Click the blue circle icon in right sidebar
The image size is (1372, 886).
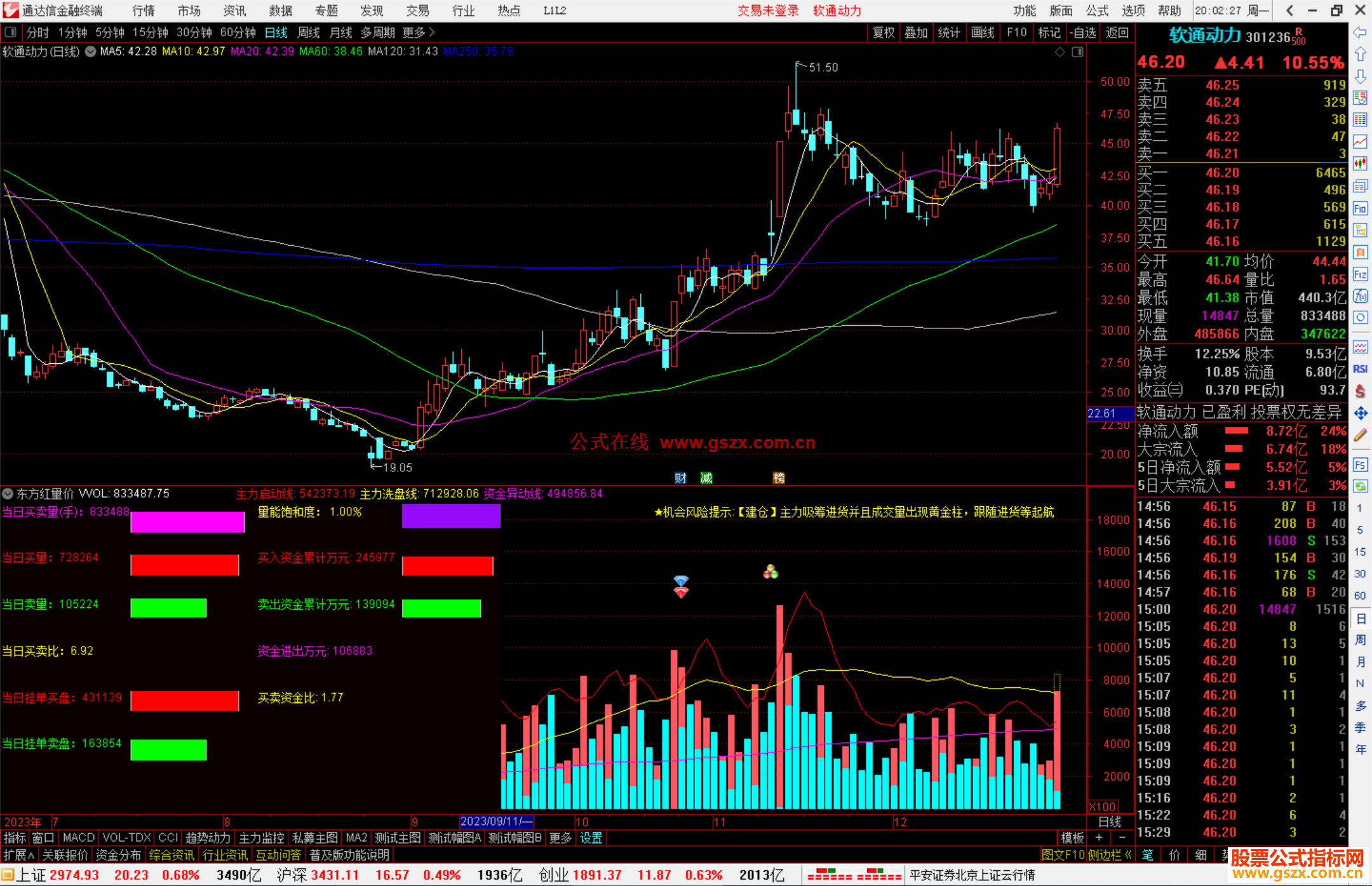[x=1360, y=318]
